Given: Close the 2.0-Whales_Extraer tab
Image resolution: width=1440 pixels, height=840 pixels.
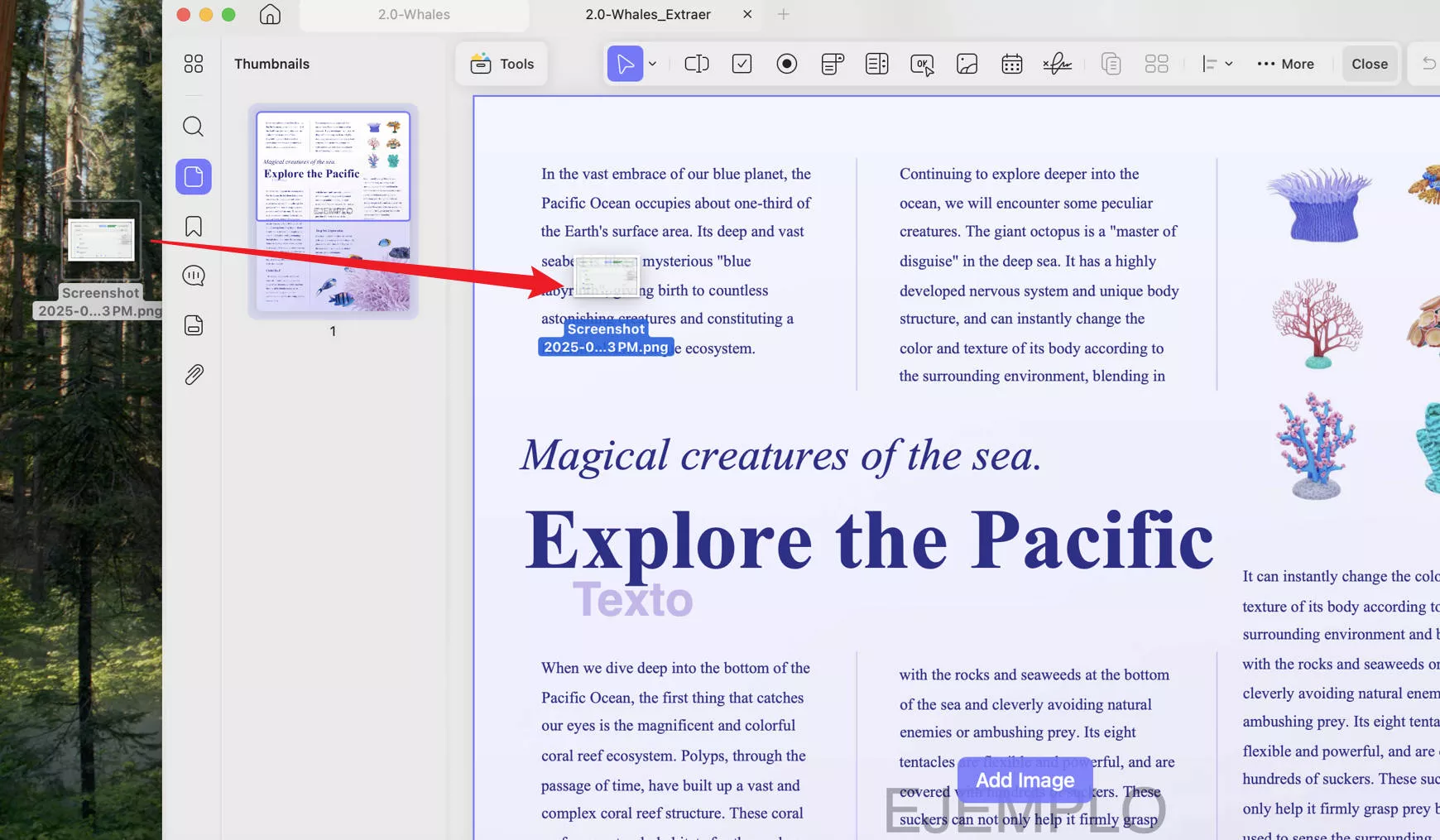Looking at the screenshot, I should pos(747,14).
